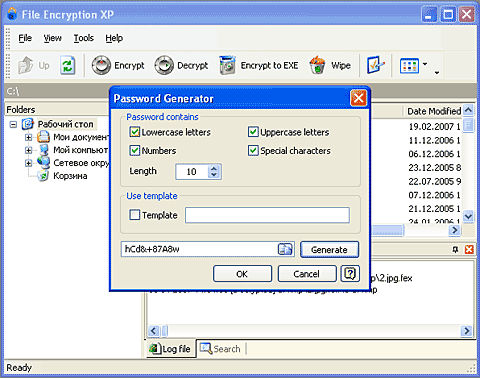Collapse the Рабочий стол tree node
The image size is (480, 378).
coord(13,124)
